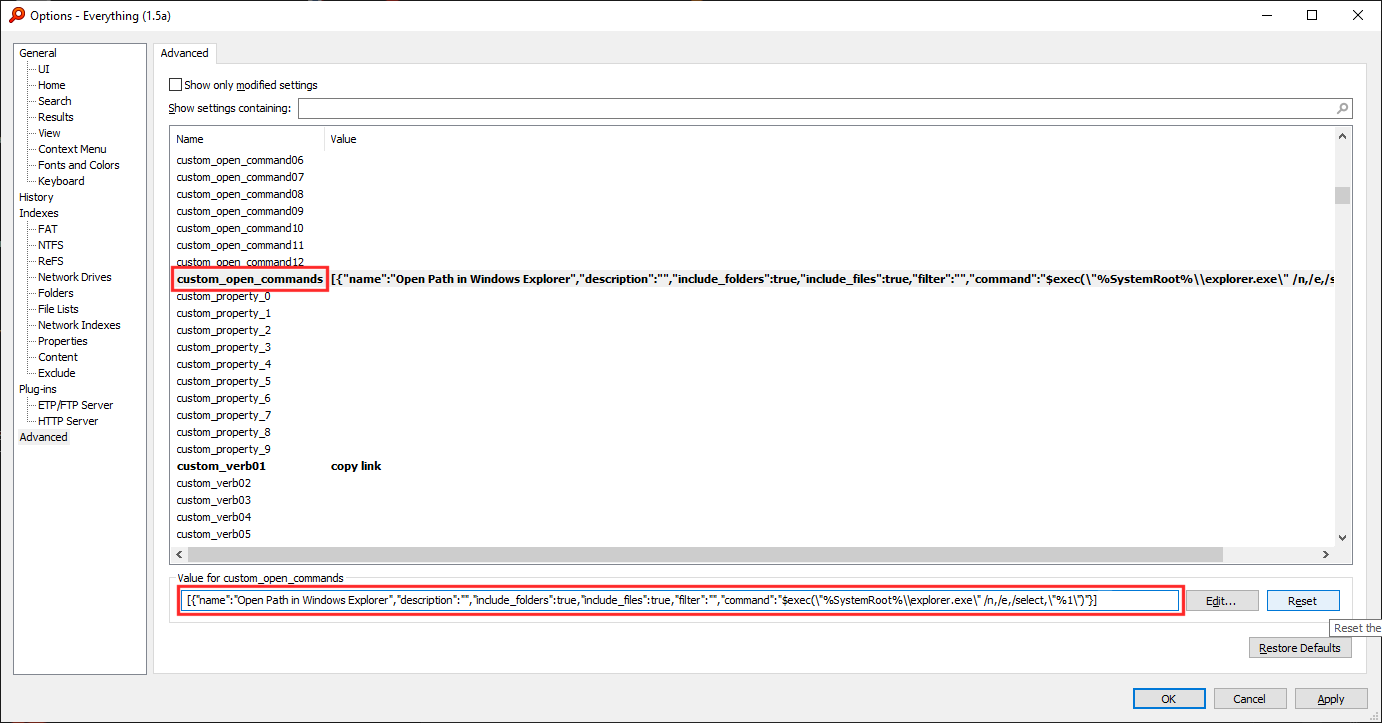
Task: Click the search magnifier icon in settings filter
Action: [1342, 109]
